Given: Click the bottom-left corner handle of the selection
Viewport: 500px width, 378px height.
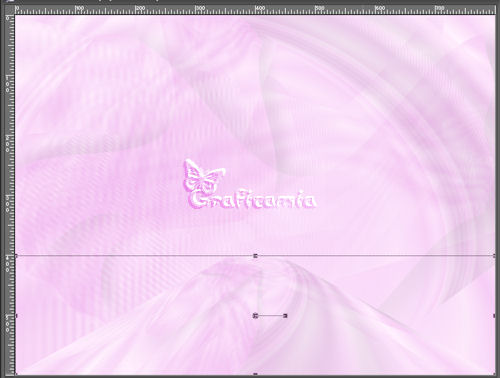Looking at the screenshot, I should [x=16, y=374].
